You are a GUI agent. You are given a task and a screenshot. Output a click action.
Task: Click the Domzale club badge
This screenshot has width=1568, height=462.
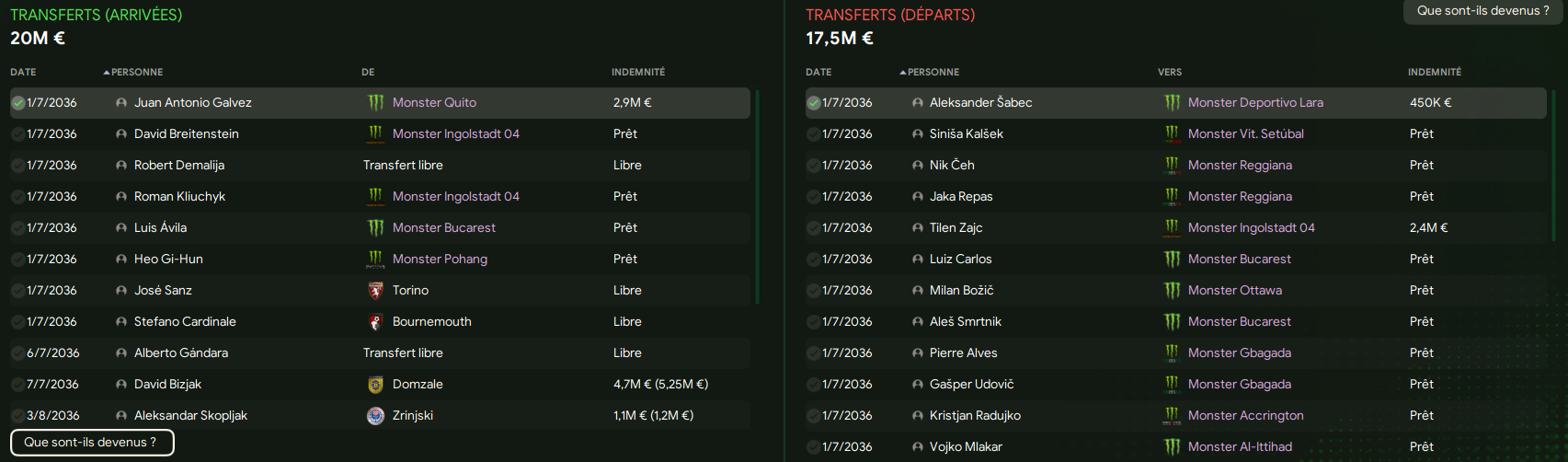tap(375, 384)
